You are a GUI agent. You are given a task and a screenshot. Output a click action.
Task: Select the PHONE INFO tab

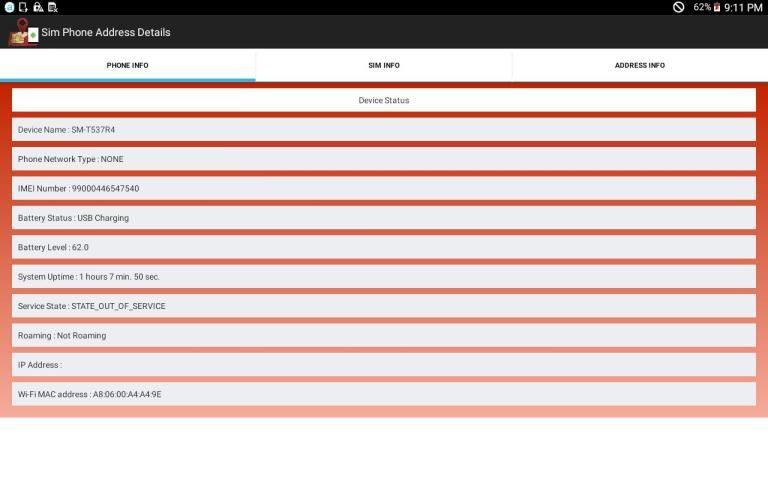pyautogui.click(x=127, y=65)
